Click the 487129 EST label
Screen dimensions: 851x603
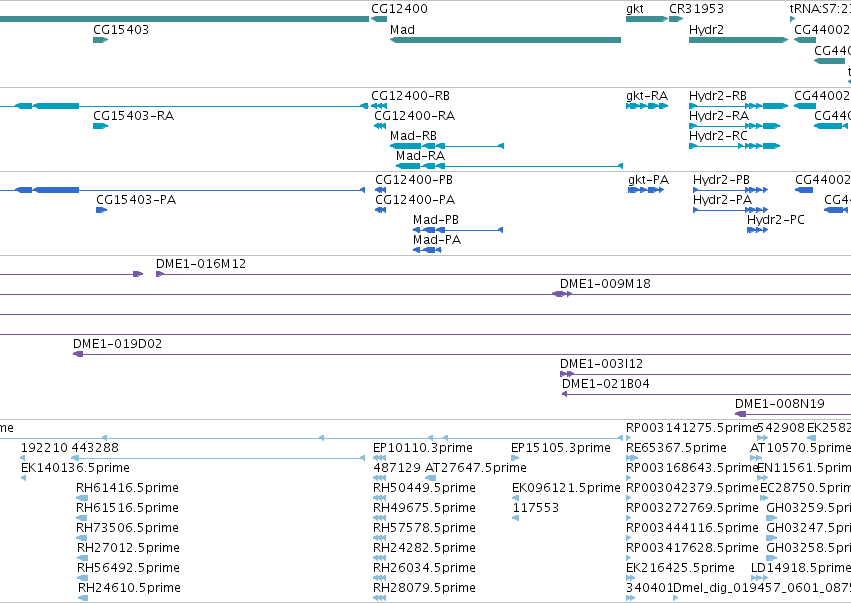(x=397, y=468)
